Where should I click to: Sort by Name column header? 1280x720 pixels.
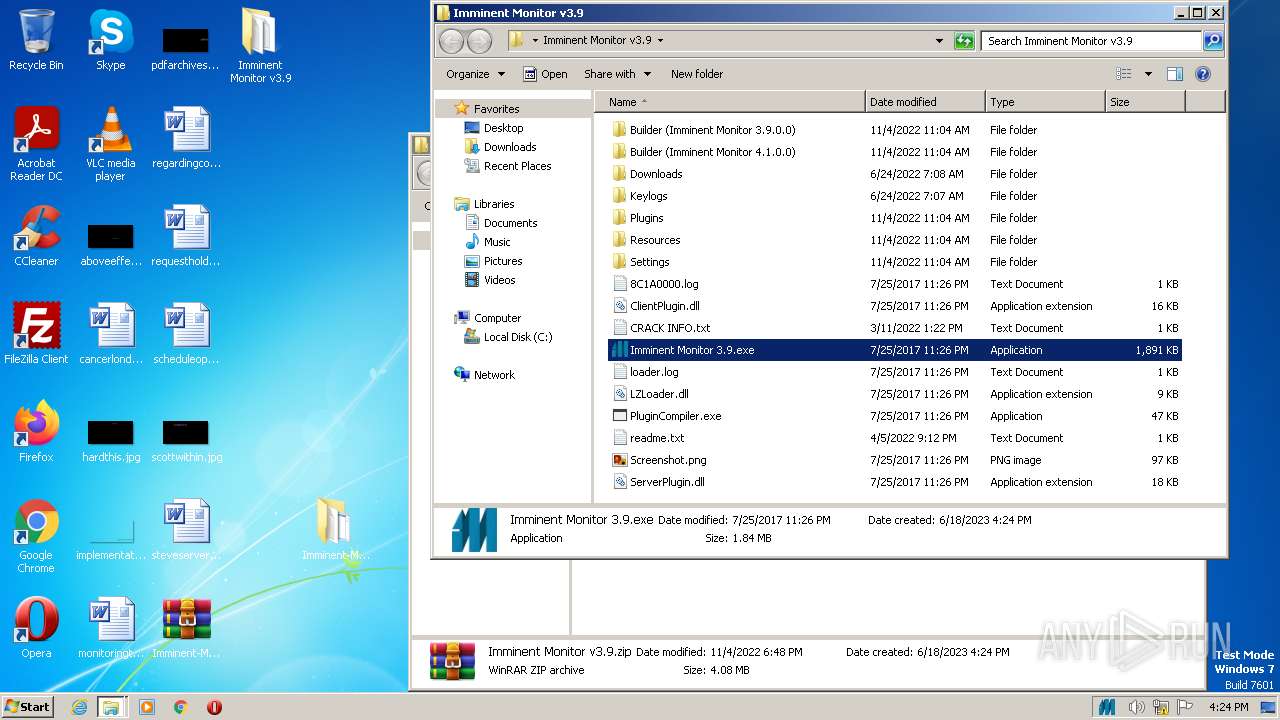coord(729,102)
